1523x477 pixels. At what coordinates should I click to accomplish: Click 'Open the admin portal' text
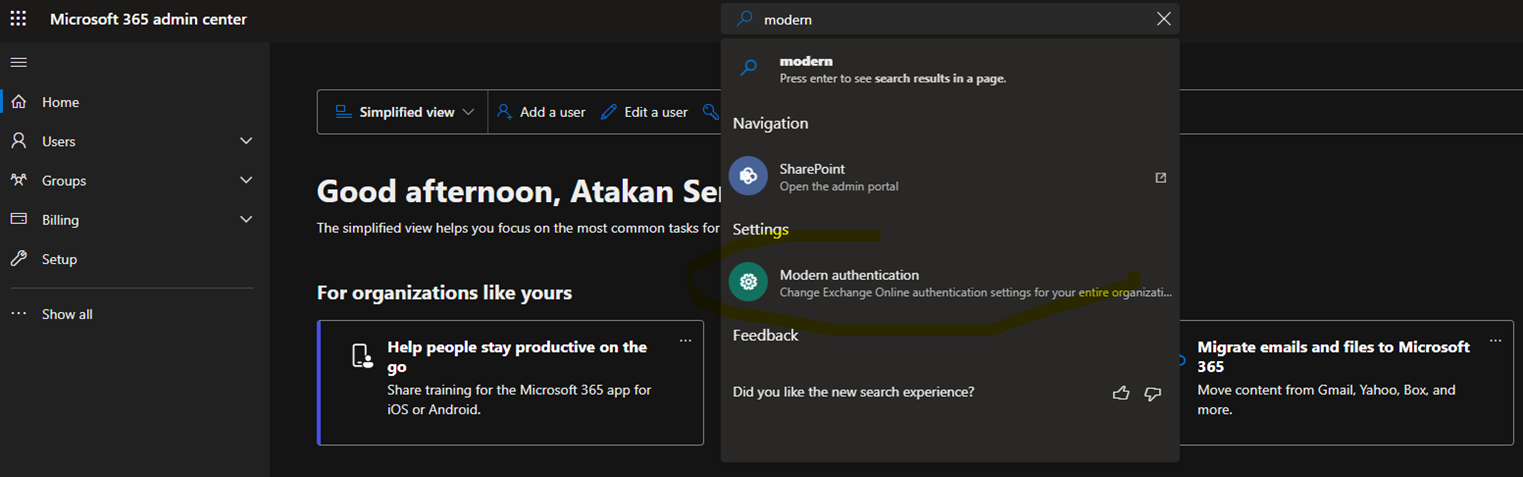point(839,187)
